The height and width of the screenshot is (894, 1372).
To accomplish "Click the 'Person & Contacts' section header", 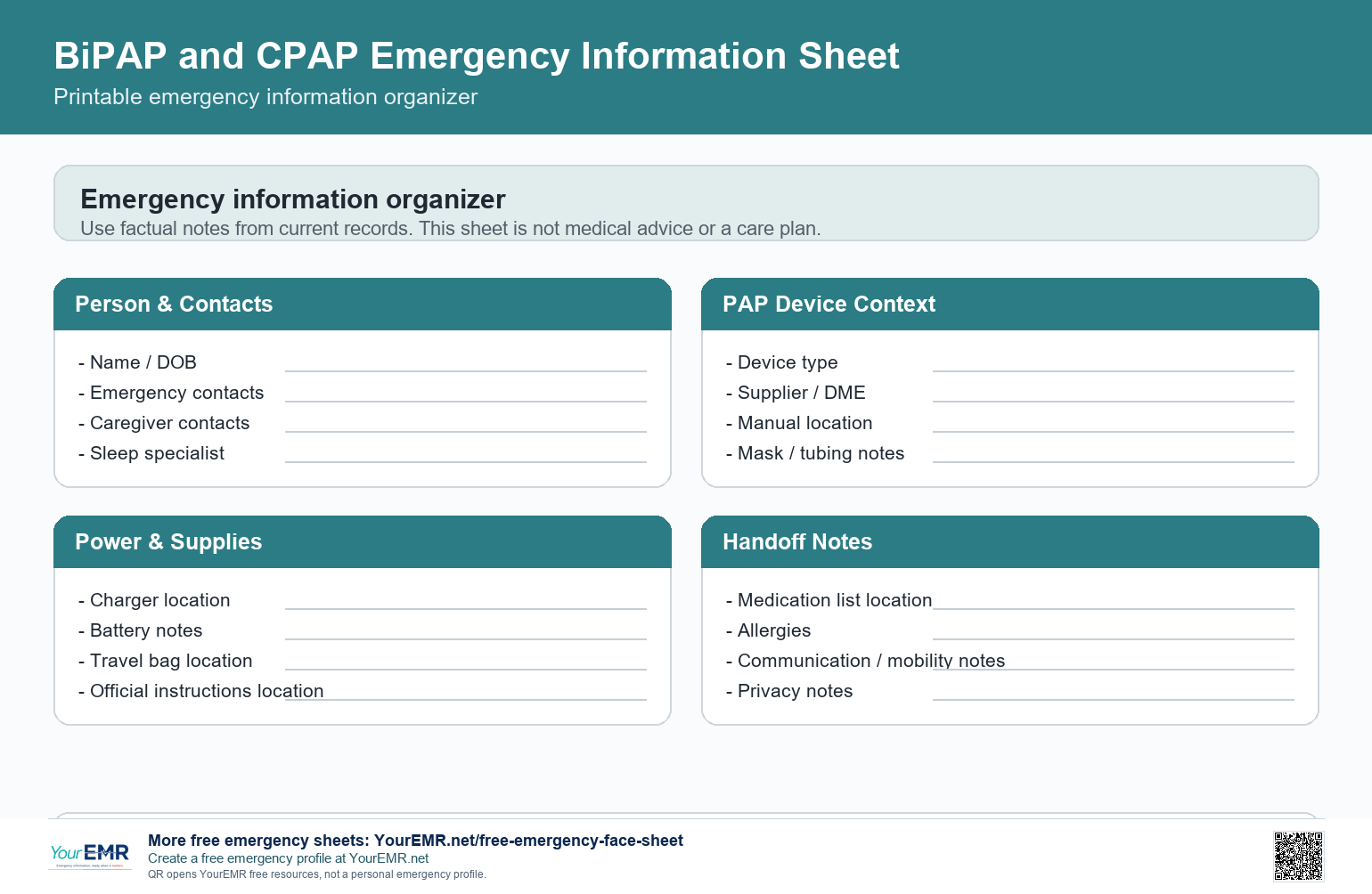I will point(363,305).
